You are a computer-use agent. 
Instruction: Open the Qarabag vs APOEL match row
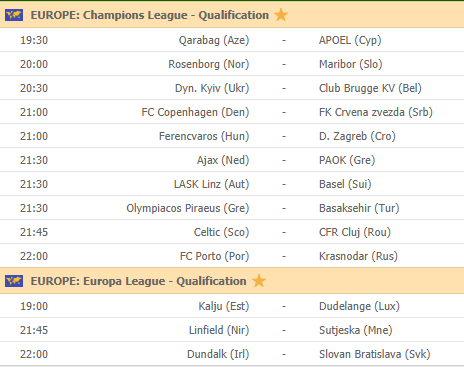click(232, 40)
